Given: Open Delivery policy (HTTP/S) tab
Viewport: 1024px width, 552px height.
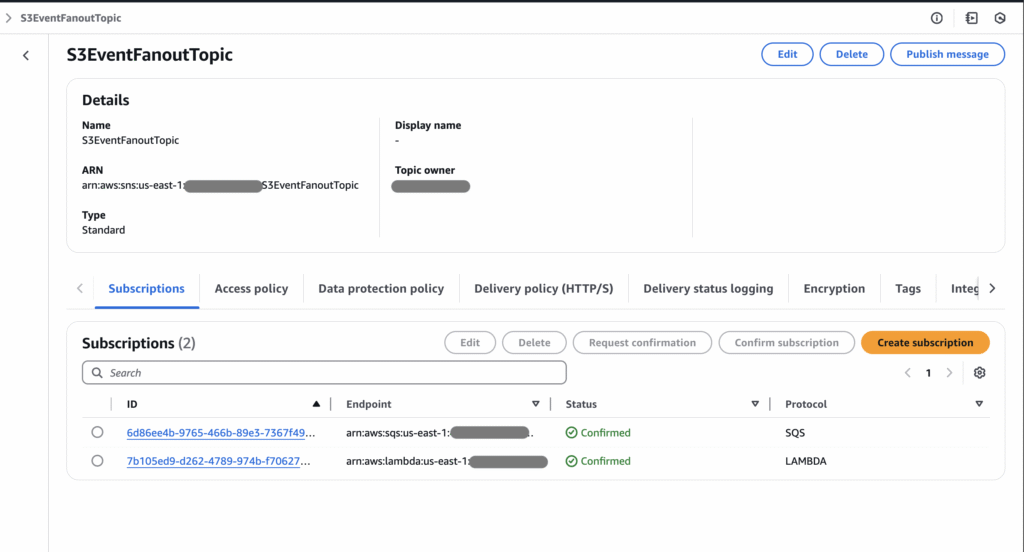Looking at the screenshot, I should (x=543, y=289).
